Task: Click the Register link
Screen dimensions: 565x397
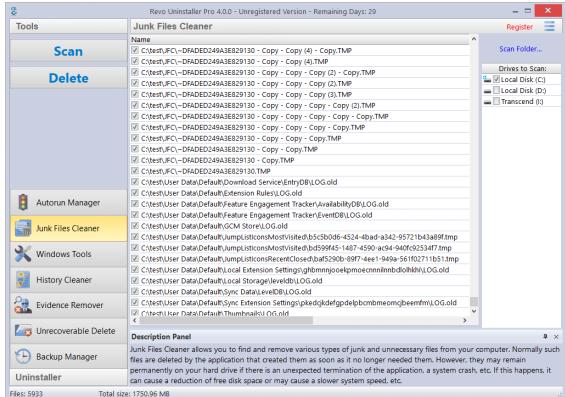Action: click(519, 27)
